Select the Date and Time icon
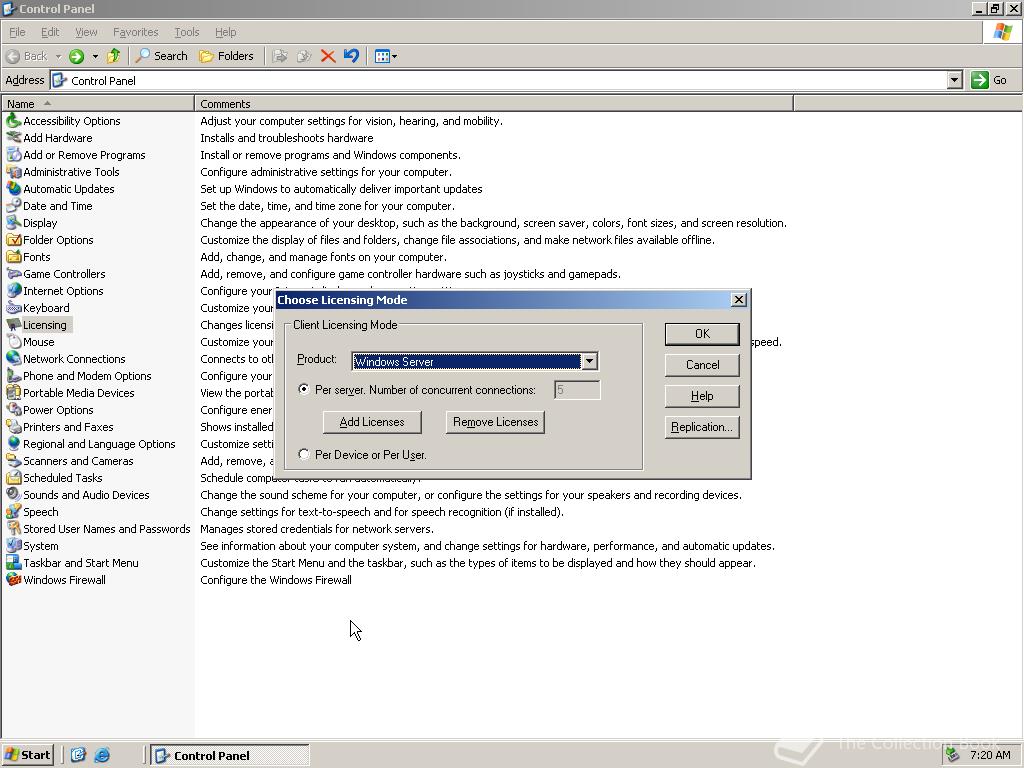This screenshot has height=768, width=1024. [14, 206]
